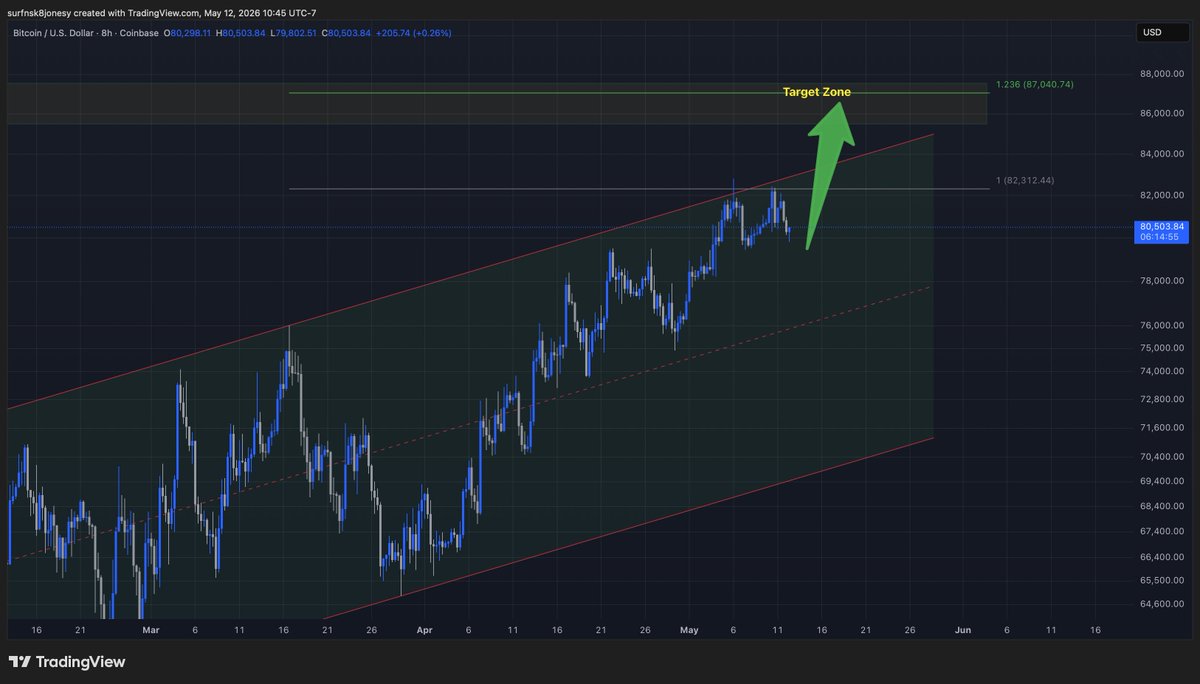Image resolution: width=1200 pixels, height=684 pixels.
Task: Click the 74,000.00 price axis label
Action: tap(1160, 371)
